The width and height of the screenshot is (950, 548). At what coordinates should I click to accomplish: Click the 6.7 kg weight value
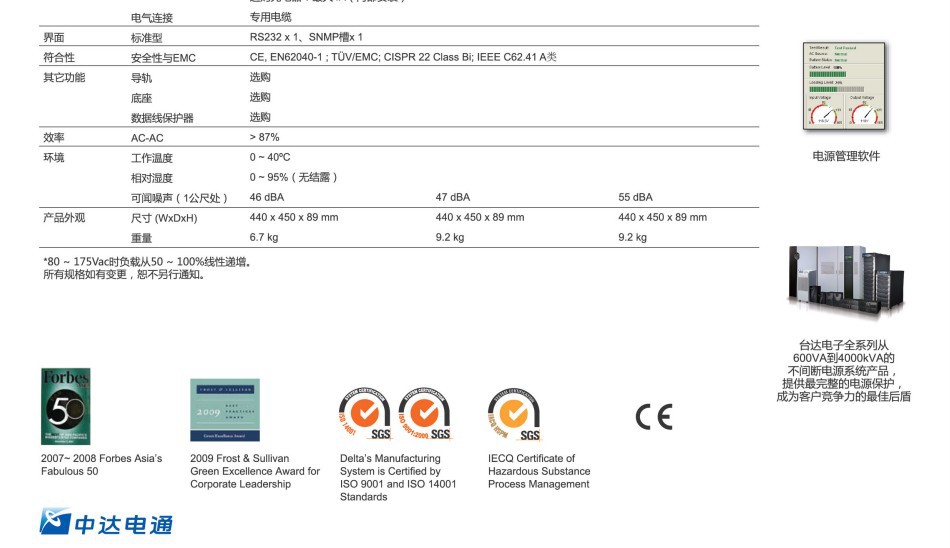(264, 237)
